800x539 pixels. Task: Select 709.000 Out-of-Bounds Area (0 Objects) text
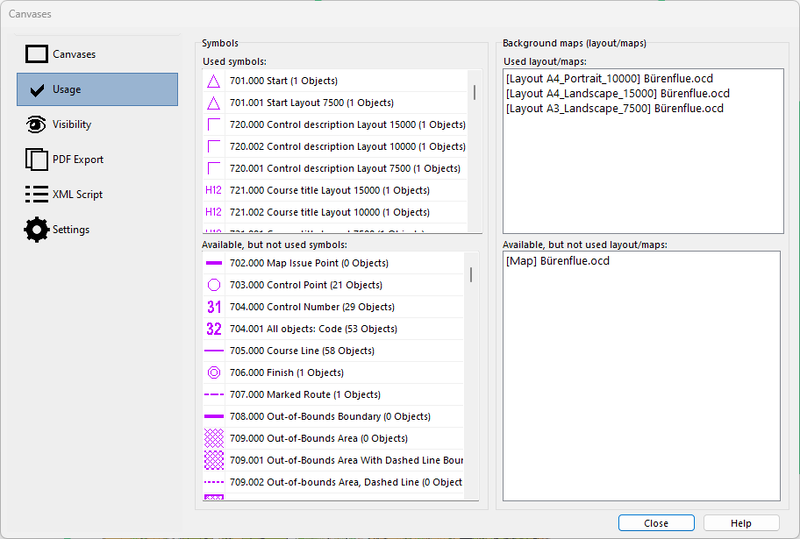pos(319,438)
